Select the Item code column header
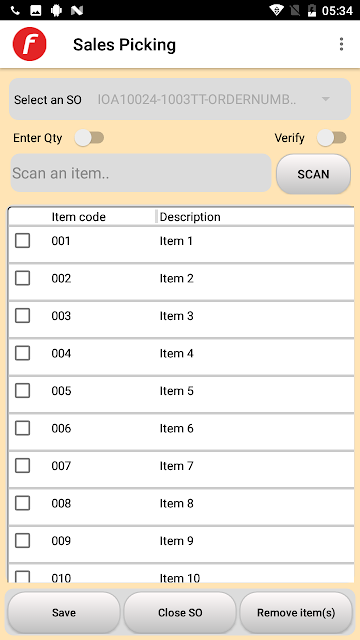 tap(78, 217)
